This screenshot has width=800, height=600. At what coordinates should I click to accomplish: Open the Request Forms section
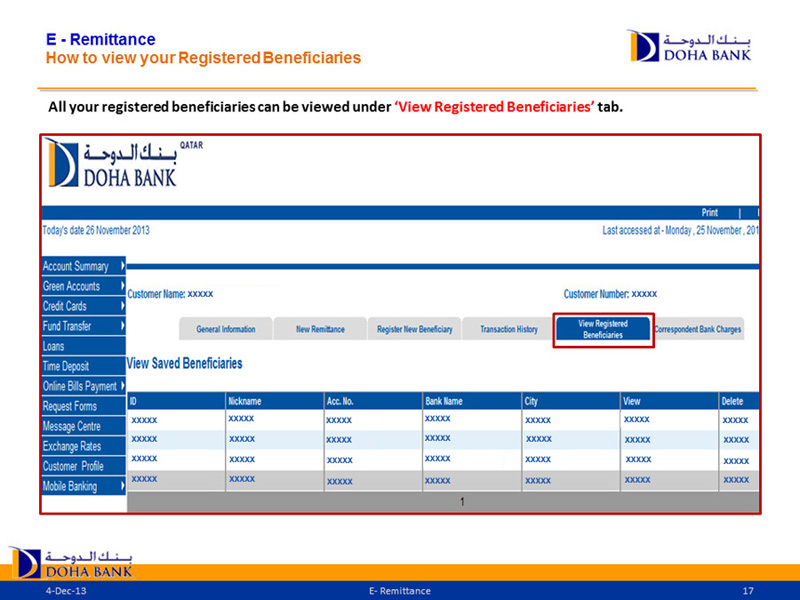pos(70,406)
